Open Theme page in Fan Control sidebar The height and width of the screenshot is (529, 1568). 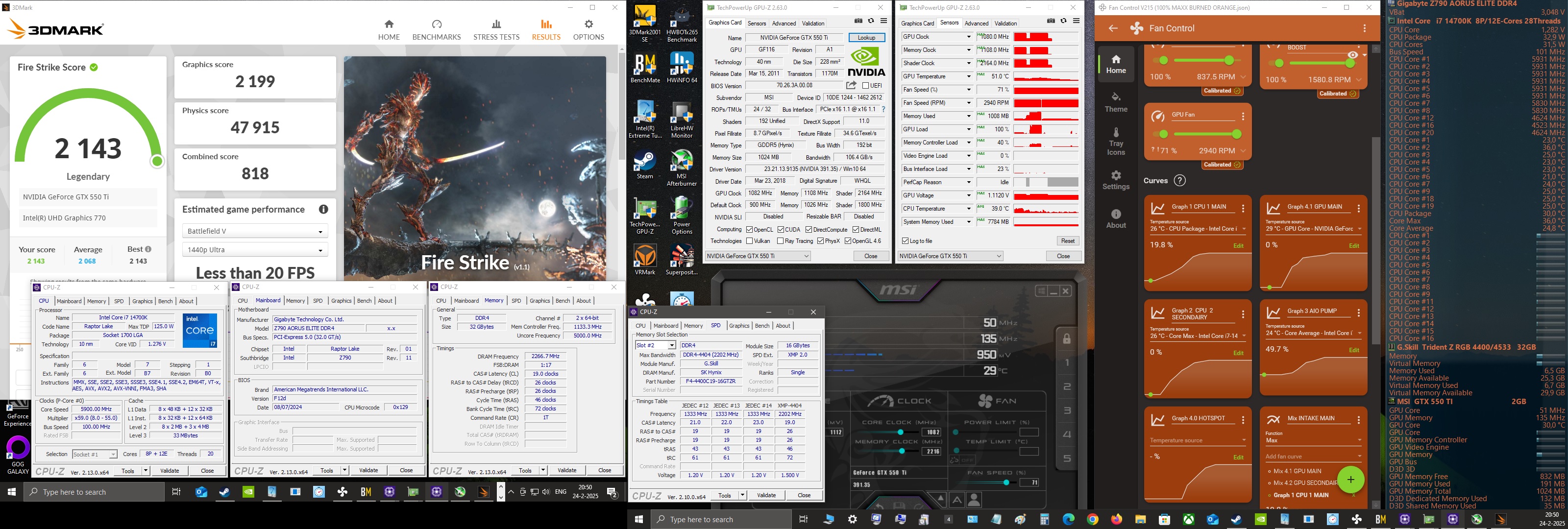pyautogui.click(x=1116, y=102)
